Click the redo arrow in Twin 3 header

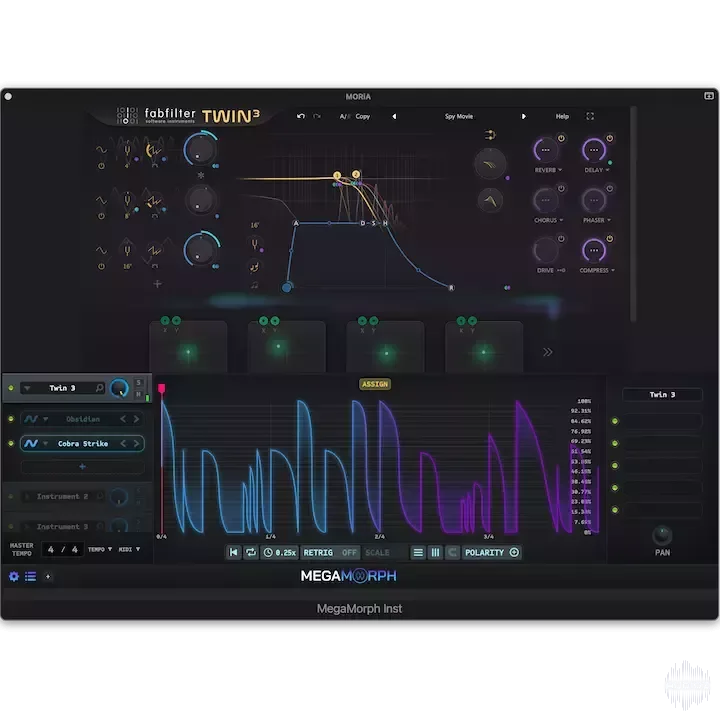[317, 116]
